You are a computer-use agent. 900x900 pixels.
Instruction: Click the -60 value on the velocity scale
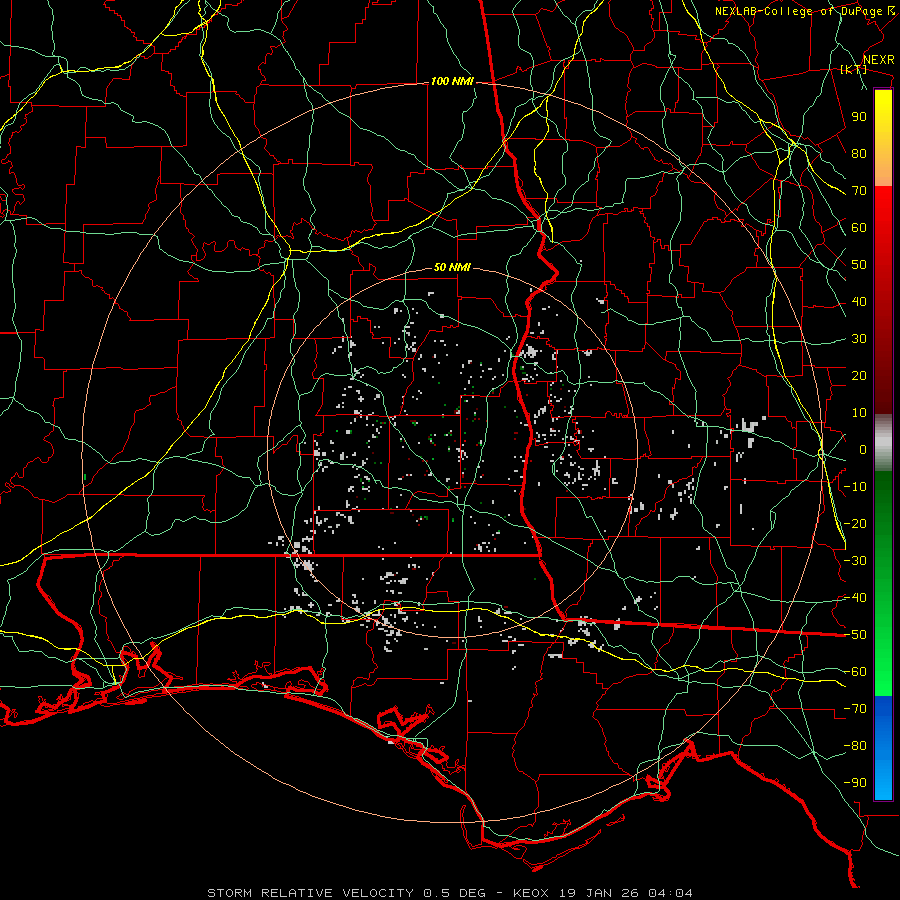pyautogui.click(x=855, y=672)
